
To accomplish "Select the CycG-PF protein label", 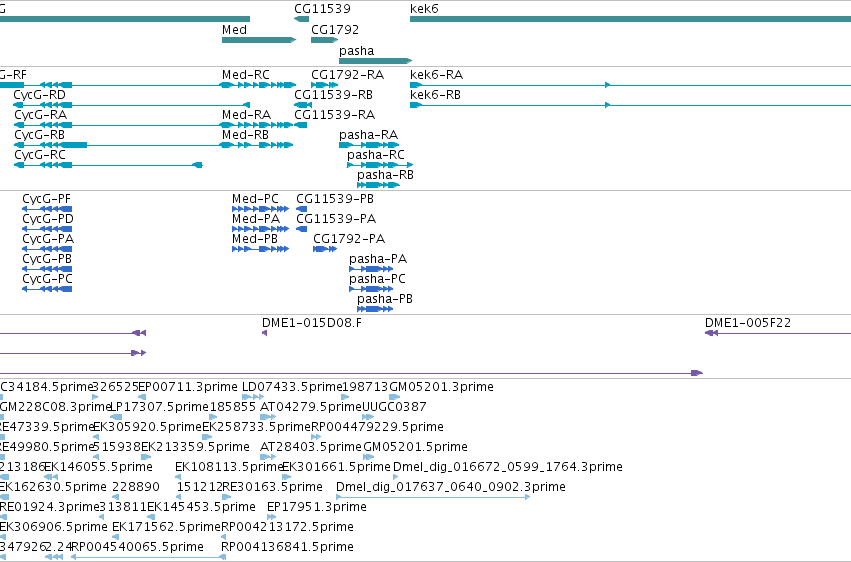I will pyautogui.click(x=47, y=199).
